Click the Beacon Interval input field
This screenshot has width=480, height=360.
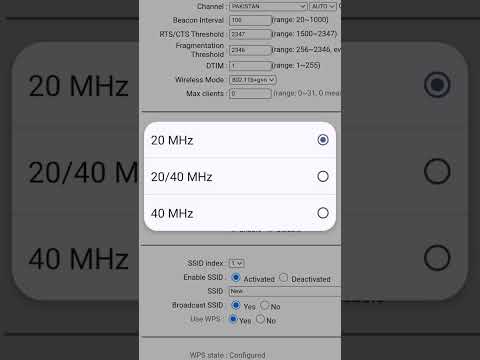[x=250, y=20]
